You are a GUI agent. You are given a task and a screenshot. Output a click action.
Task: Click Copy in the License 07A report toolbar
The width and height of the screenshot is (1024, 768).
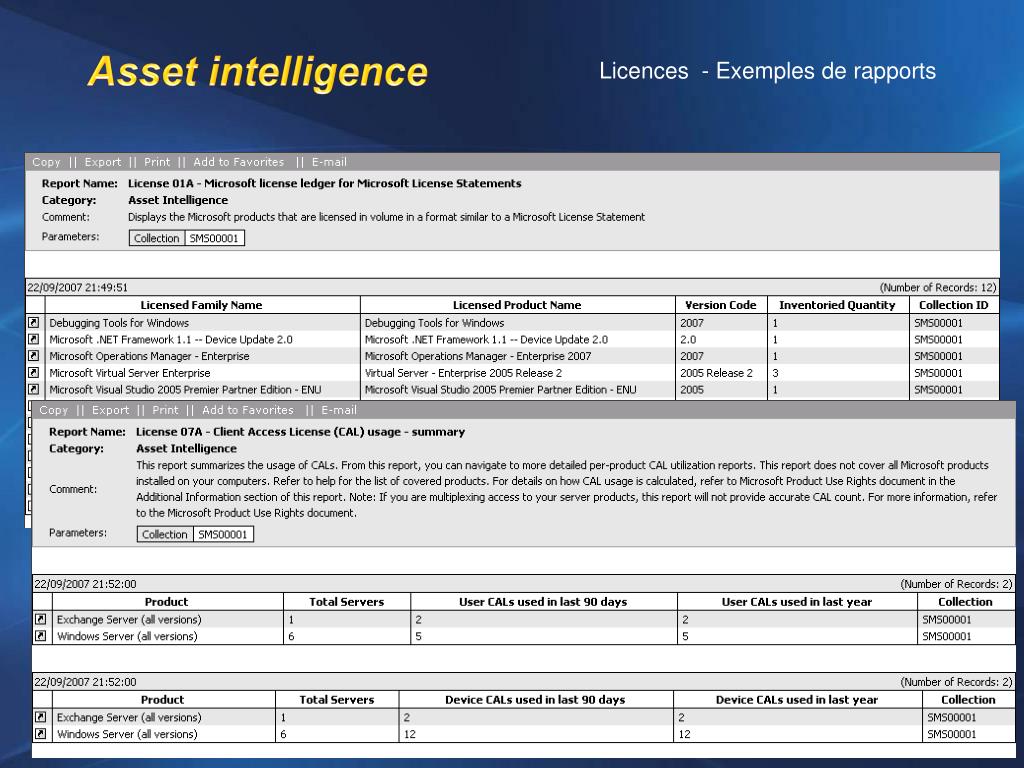[x=54, y=410]
